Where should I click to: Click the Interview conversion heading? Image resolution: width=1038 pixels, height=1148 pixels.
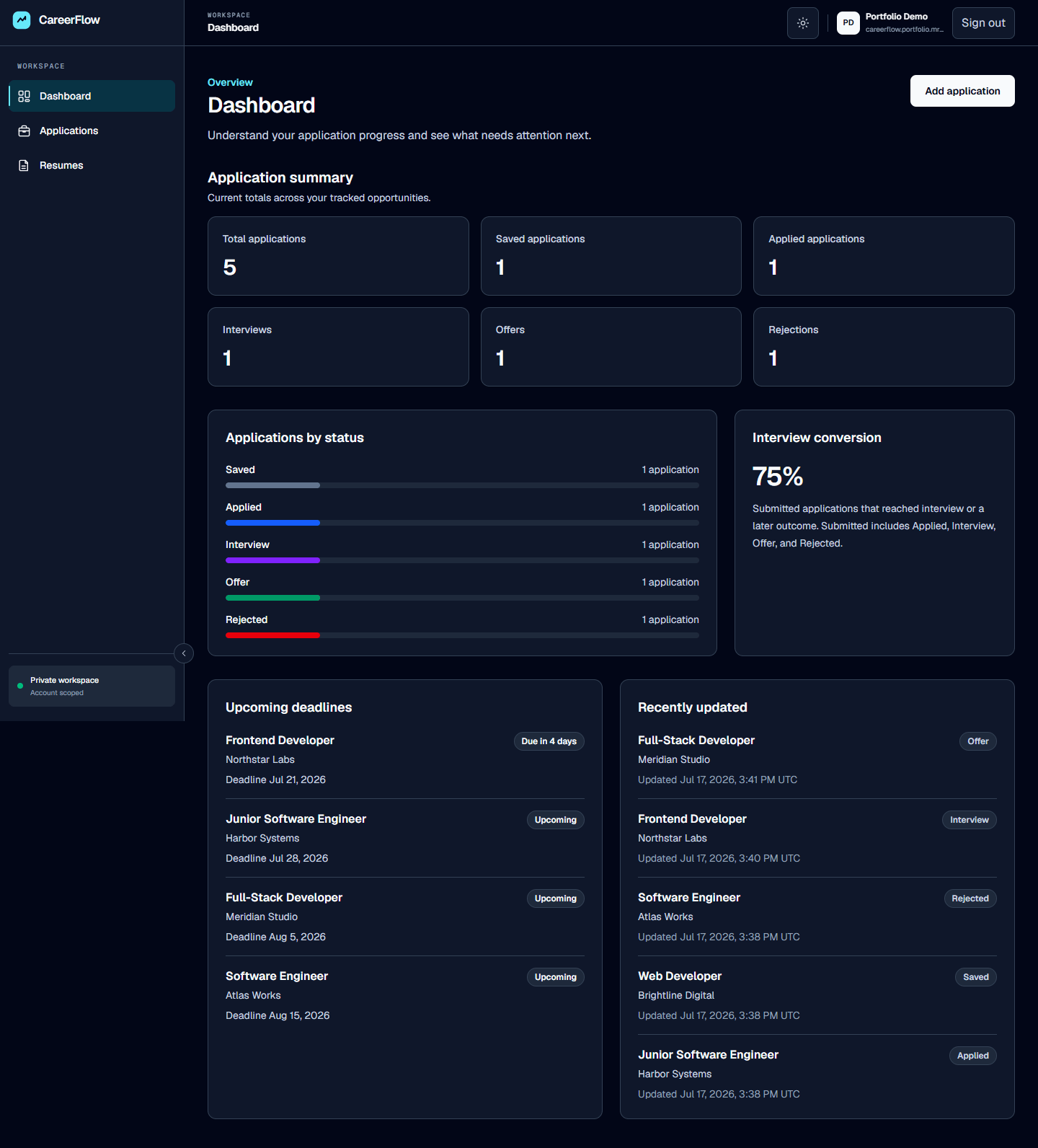[817, 438]
